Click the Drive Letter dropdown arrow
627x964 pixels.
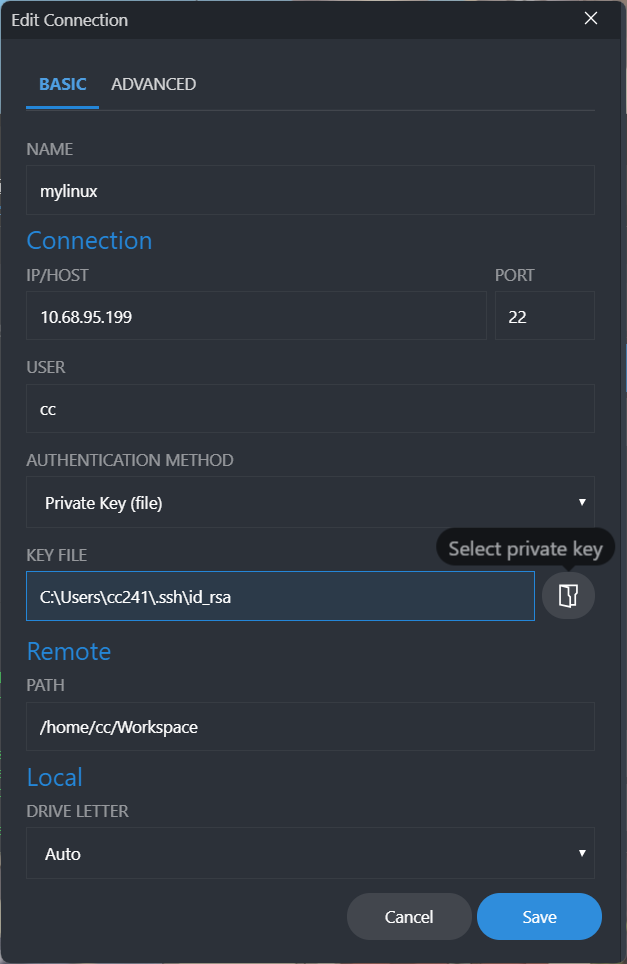pyautogui.click(x=583, y=853)
